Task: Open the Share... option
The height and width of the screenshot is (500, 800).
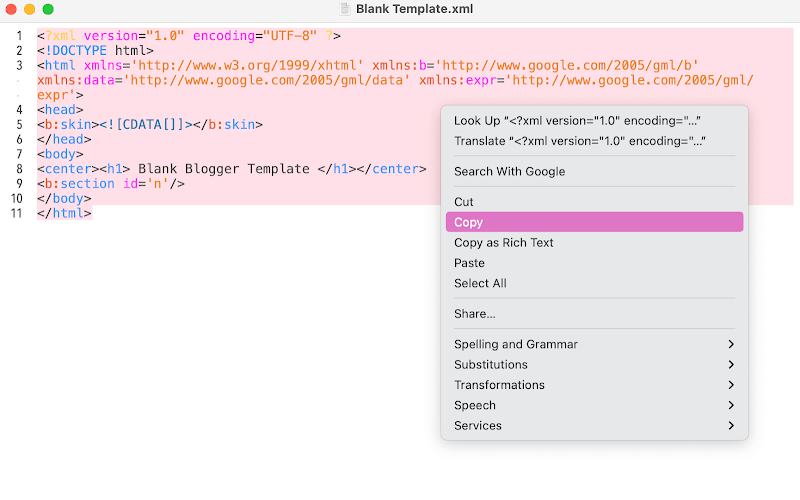Action: pyautogui.click(x=594, y=314)
